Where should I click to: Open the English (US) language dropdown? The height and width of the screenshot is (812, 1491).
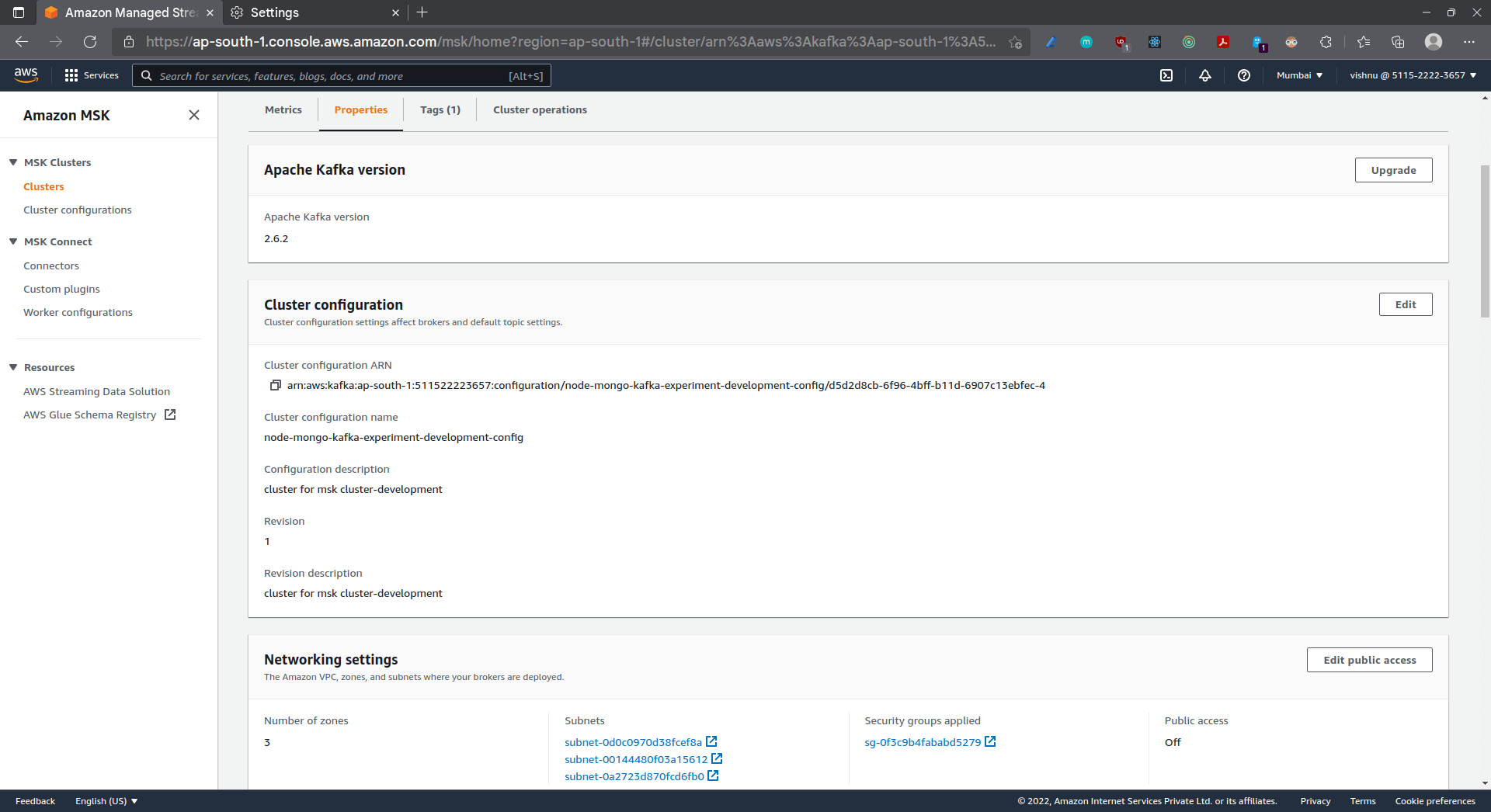[106, 801]
